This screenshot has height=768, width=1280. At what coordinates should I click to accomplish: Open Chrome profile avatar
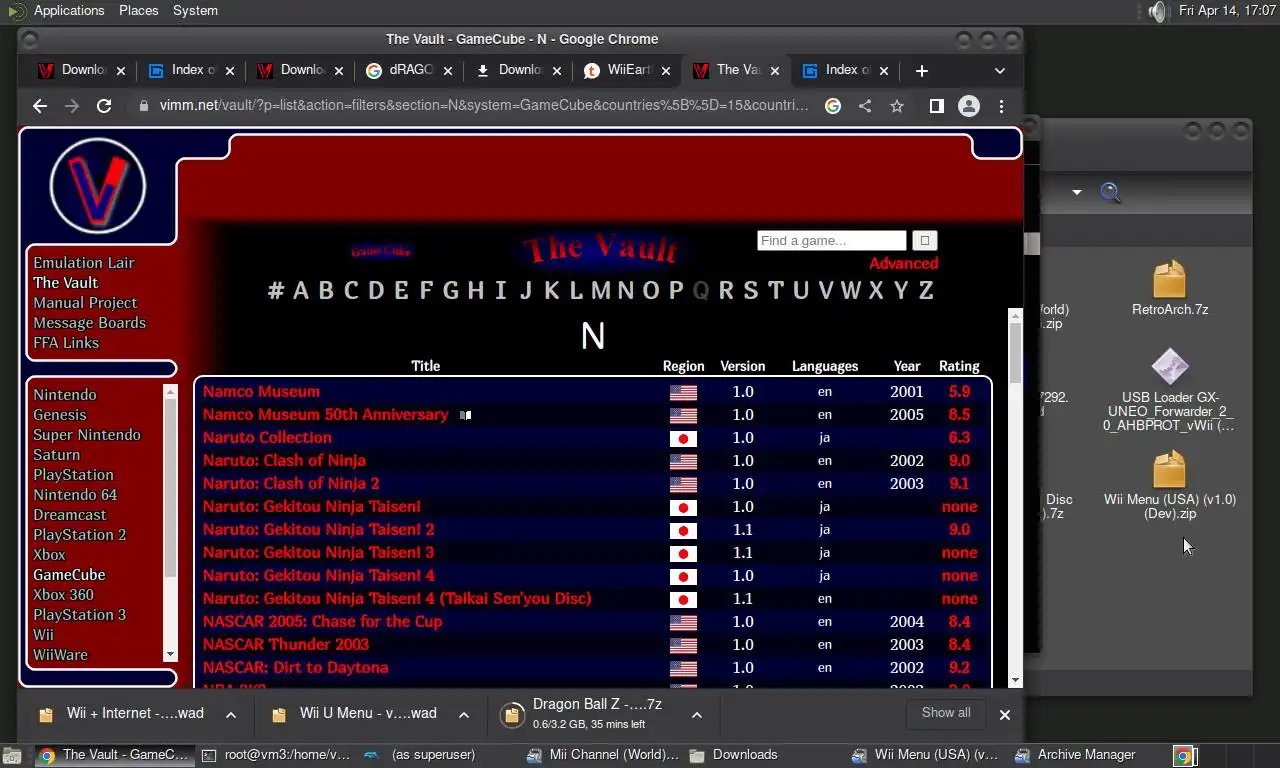tap(969, 106)
